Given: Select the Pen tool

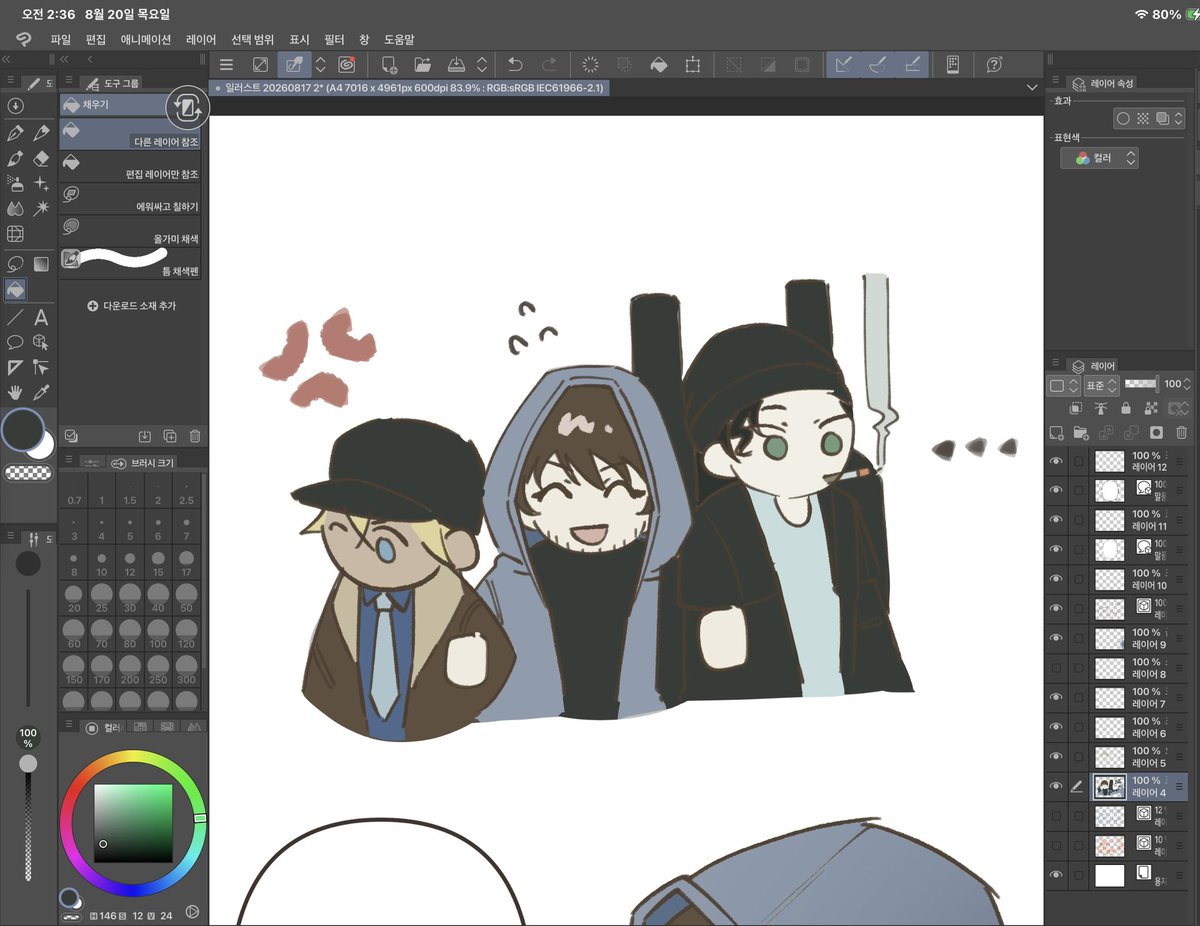Looking at the screenshot, I should pos(15,133).
